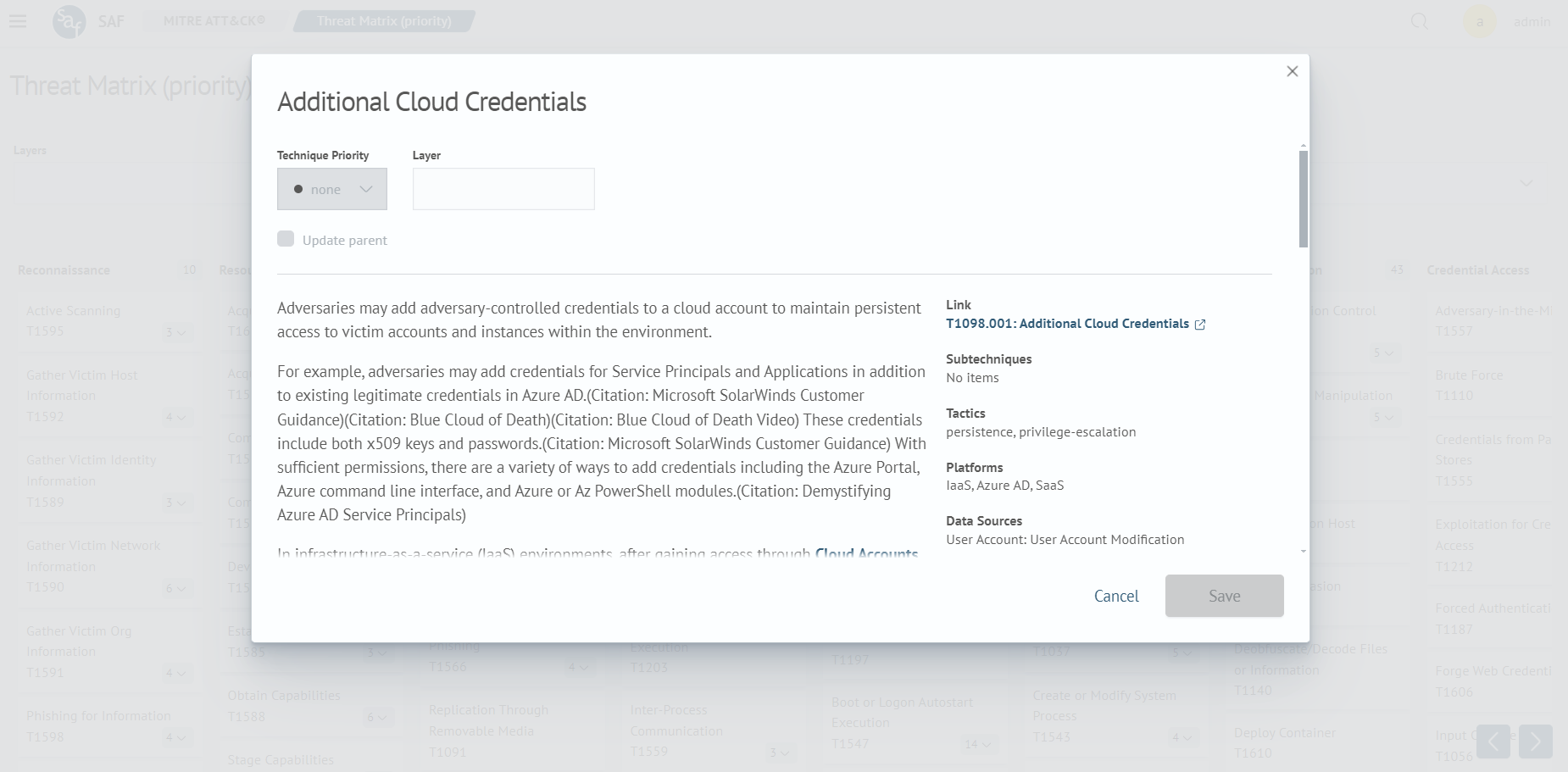Click the Cancel button
This screenshot has width=1568, height=772.
(1116, 596)
